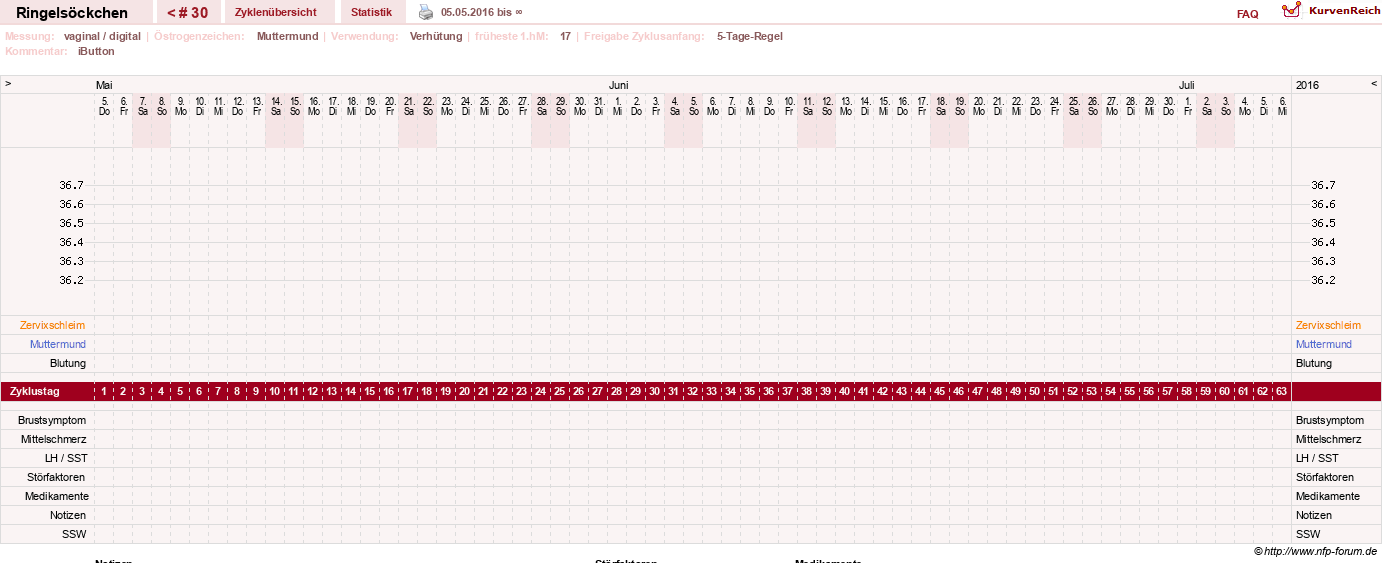This screenshot has height=563, width=1382.
Task: Click the Muttermund value after Östrogenzeichen
Action: pyautogui.click(x=288, y=36)
